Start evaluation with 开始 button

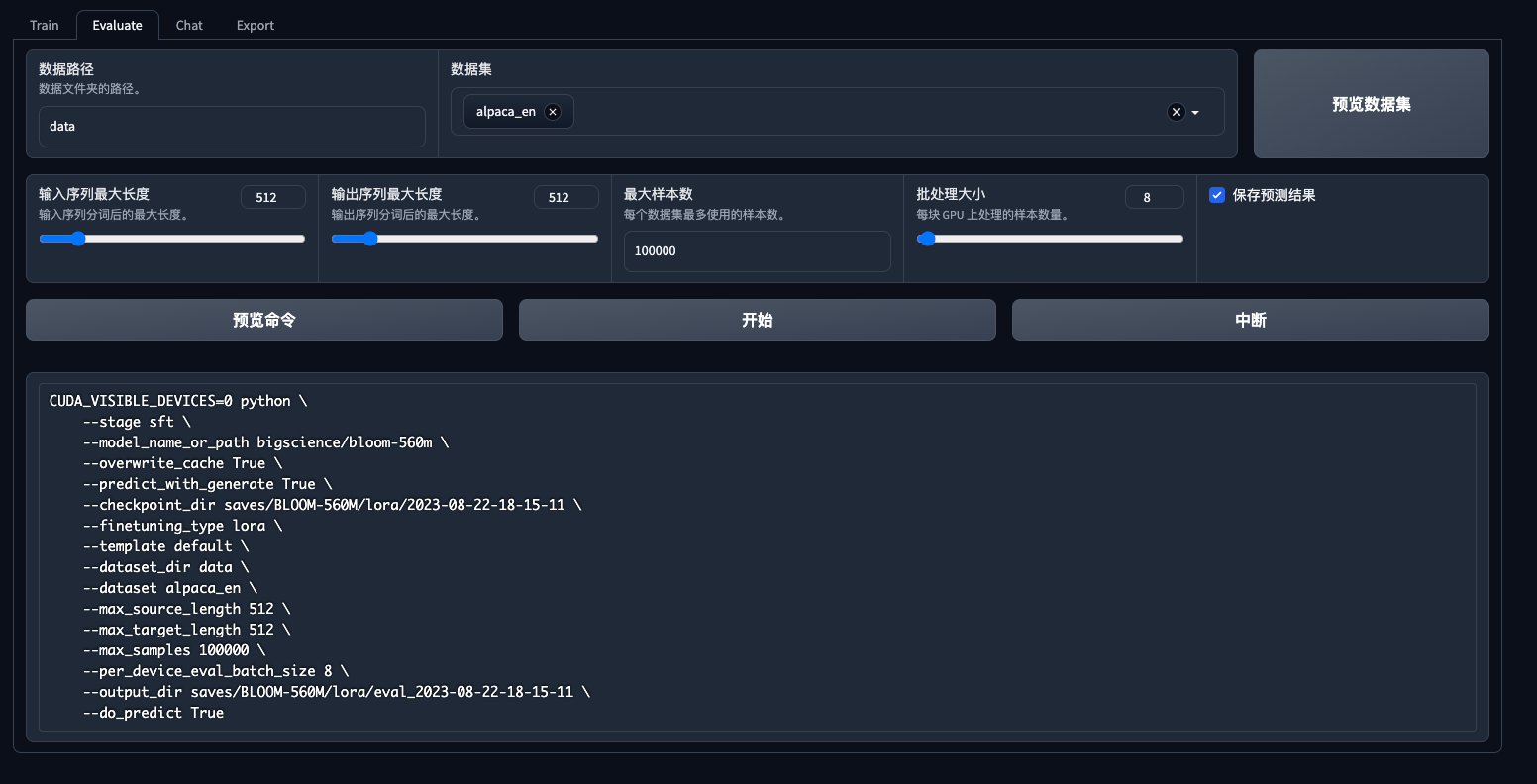point(757,320)
